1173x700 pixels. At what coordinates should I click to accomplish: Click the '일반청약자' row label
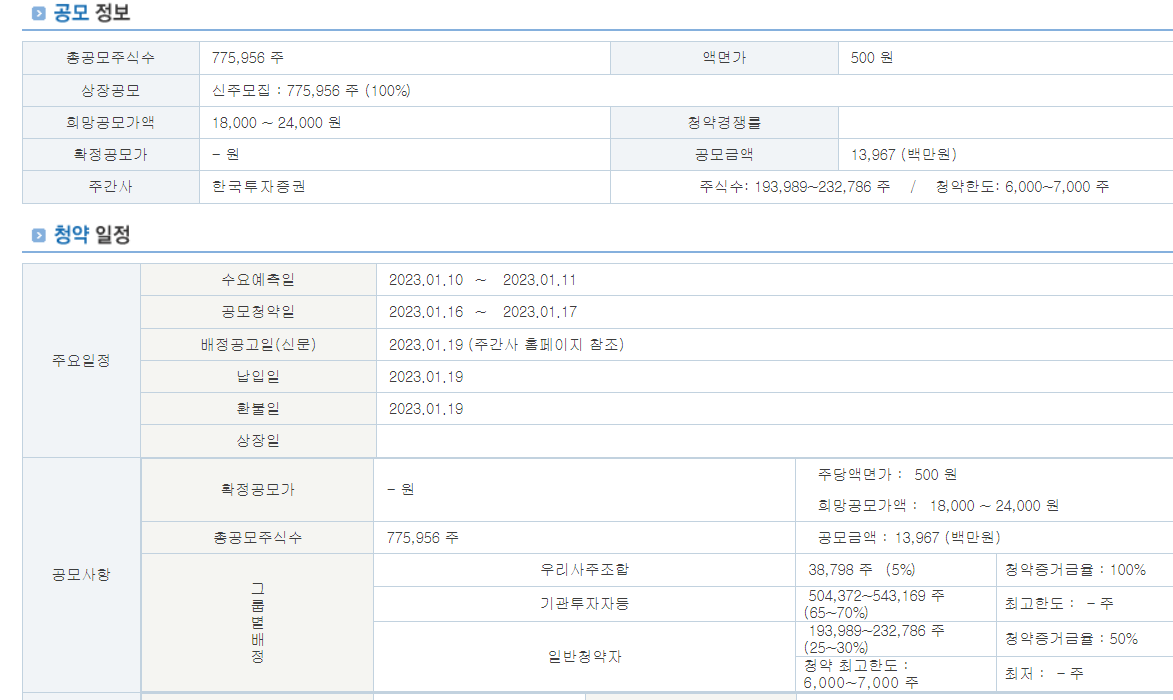click(585, 657)
